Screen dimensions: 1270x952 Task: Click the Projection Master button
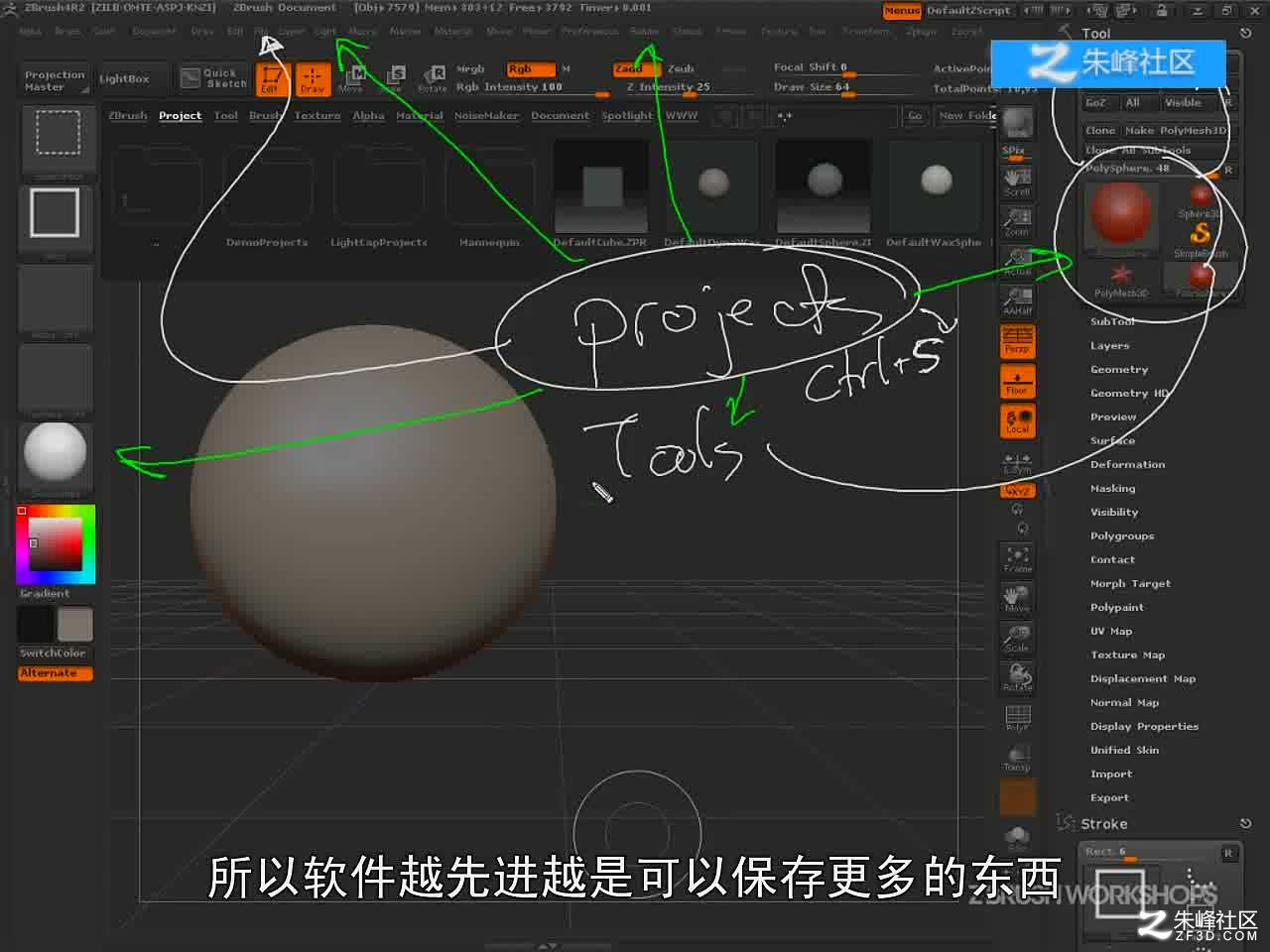55,80
